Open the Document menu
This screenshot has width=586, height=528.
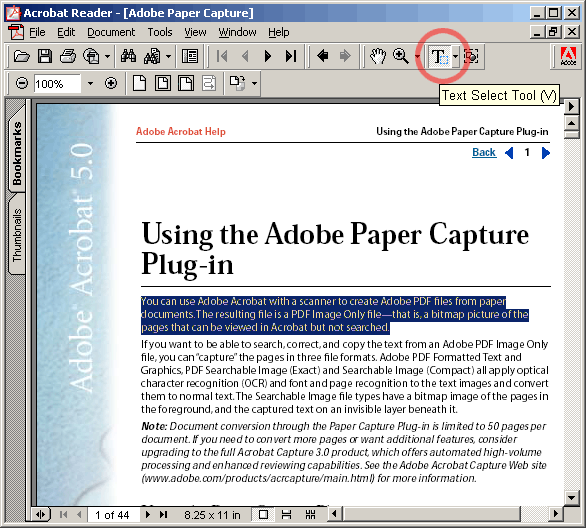(x=111, y=33)
